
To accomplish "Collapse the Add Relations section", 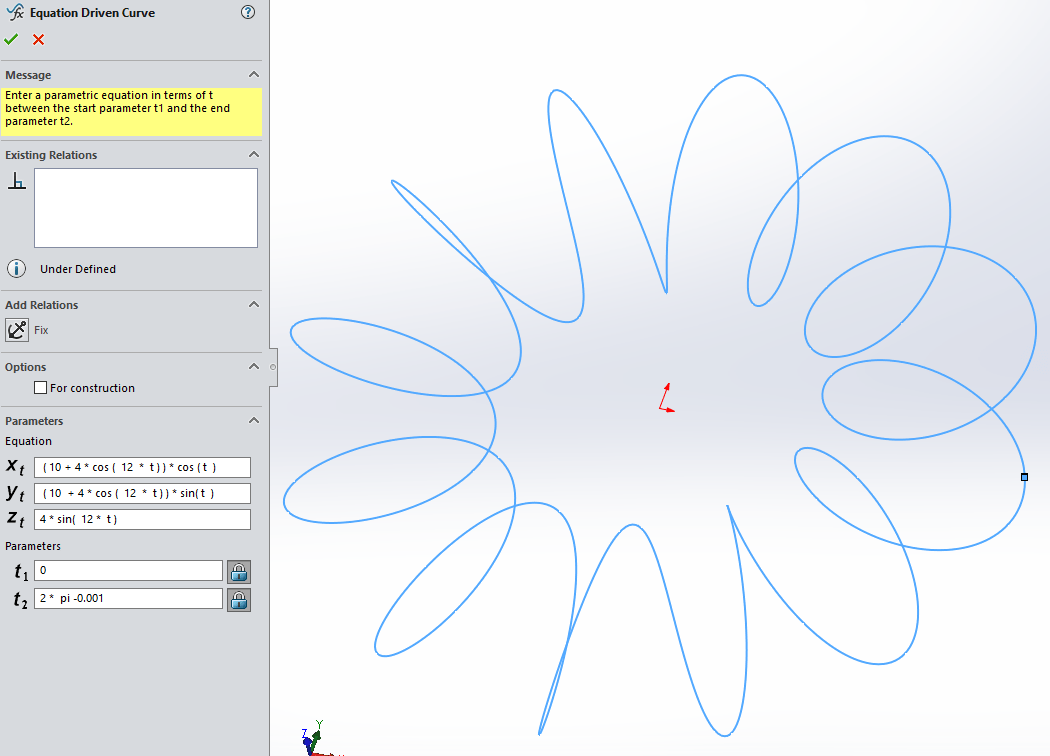I will click(x=254, y=304).
